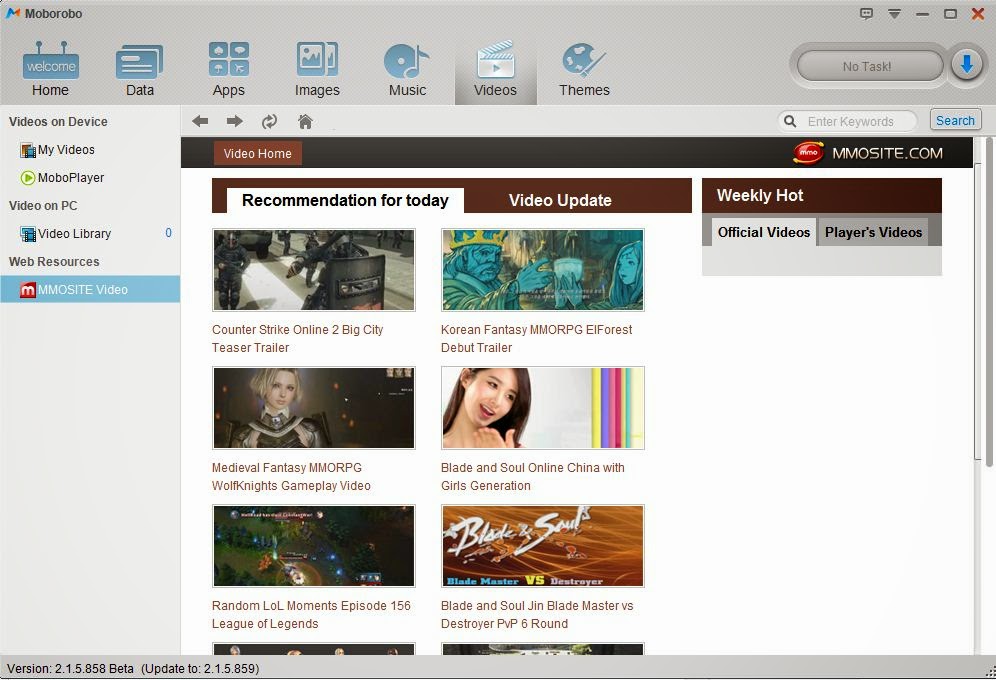
Task: Open the ElForest Debut Trailer thumbnail
Action: pyautogui.click(x=542, y=270)
